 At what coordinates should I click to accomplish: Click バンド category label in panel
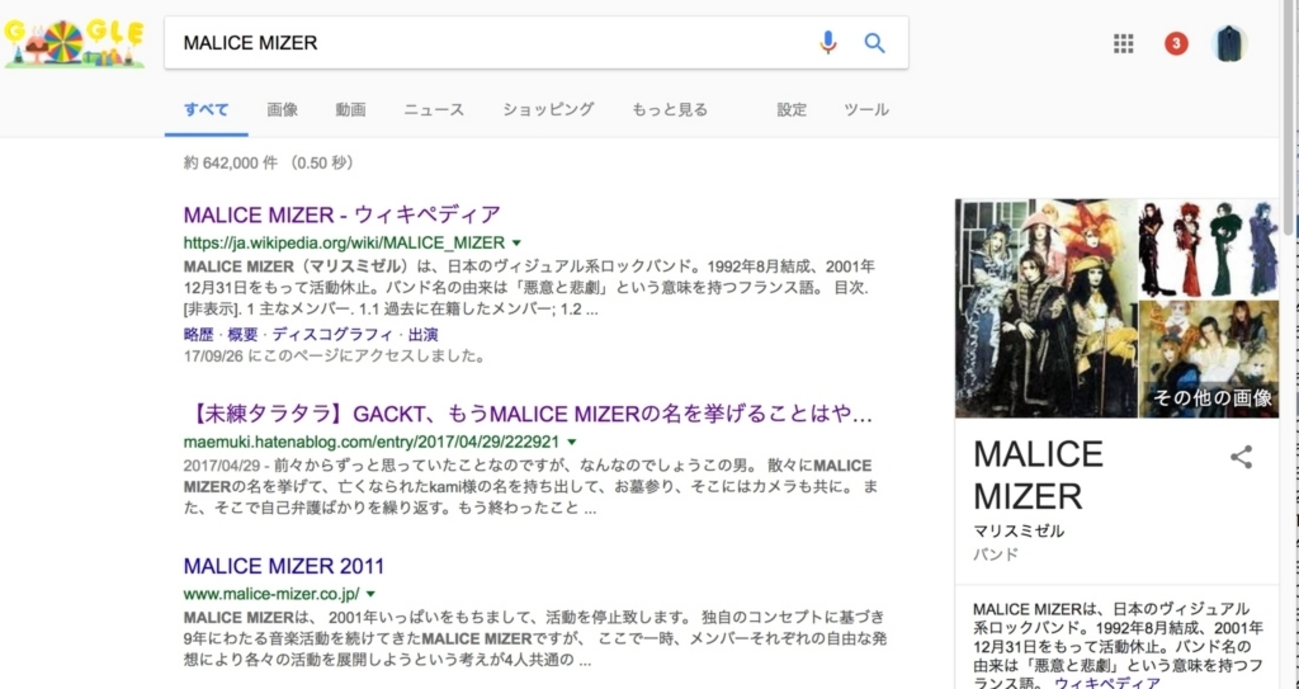(x=996, y=554)
